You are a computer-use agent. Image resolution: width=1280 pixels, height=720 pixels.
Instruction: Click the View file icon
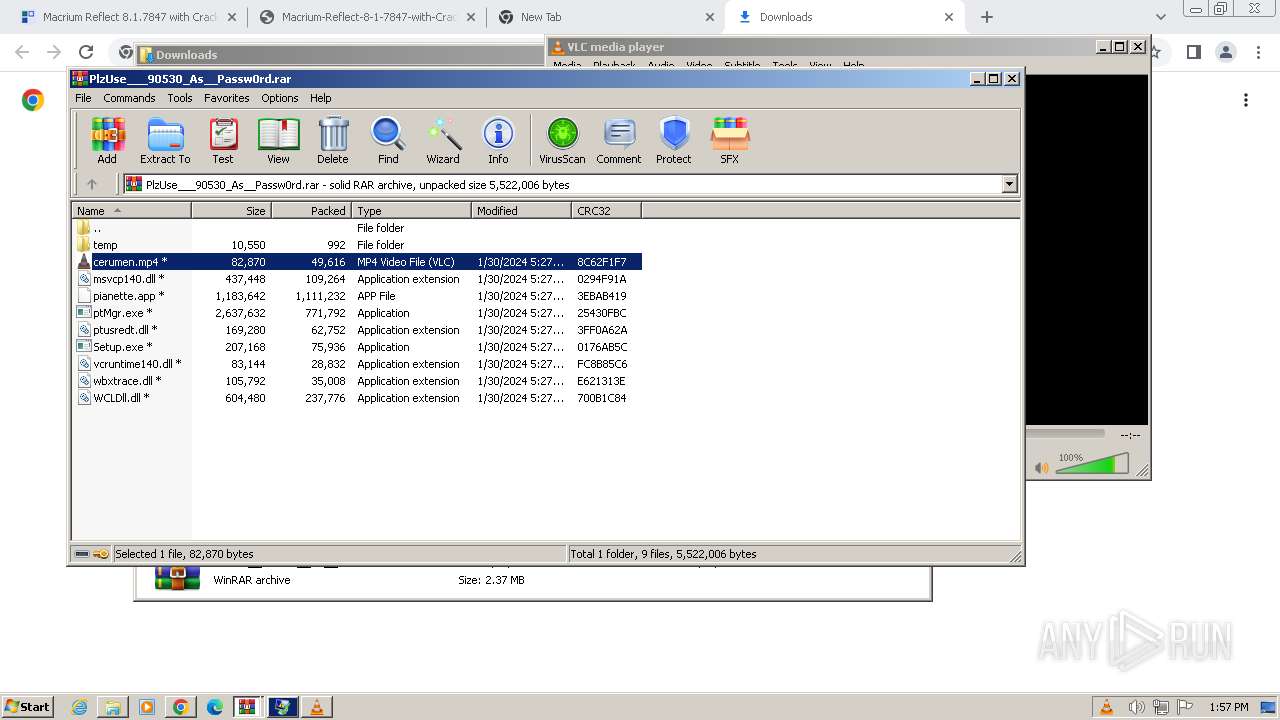(278, 140)
